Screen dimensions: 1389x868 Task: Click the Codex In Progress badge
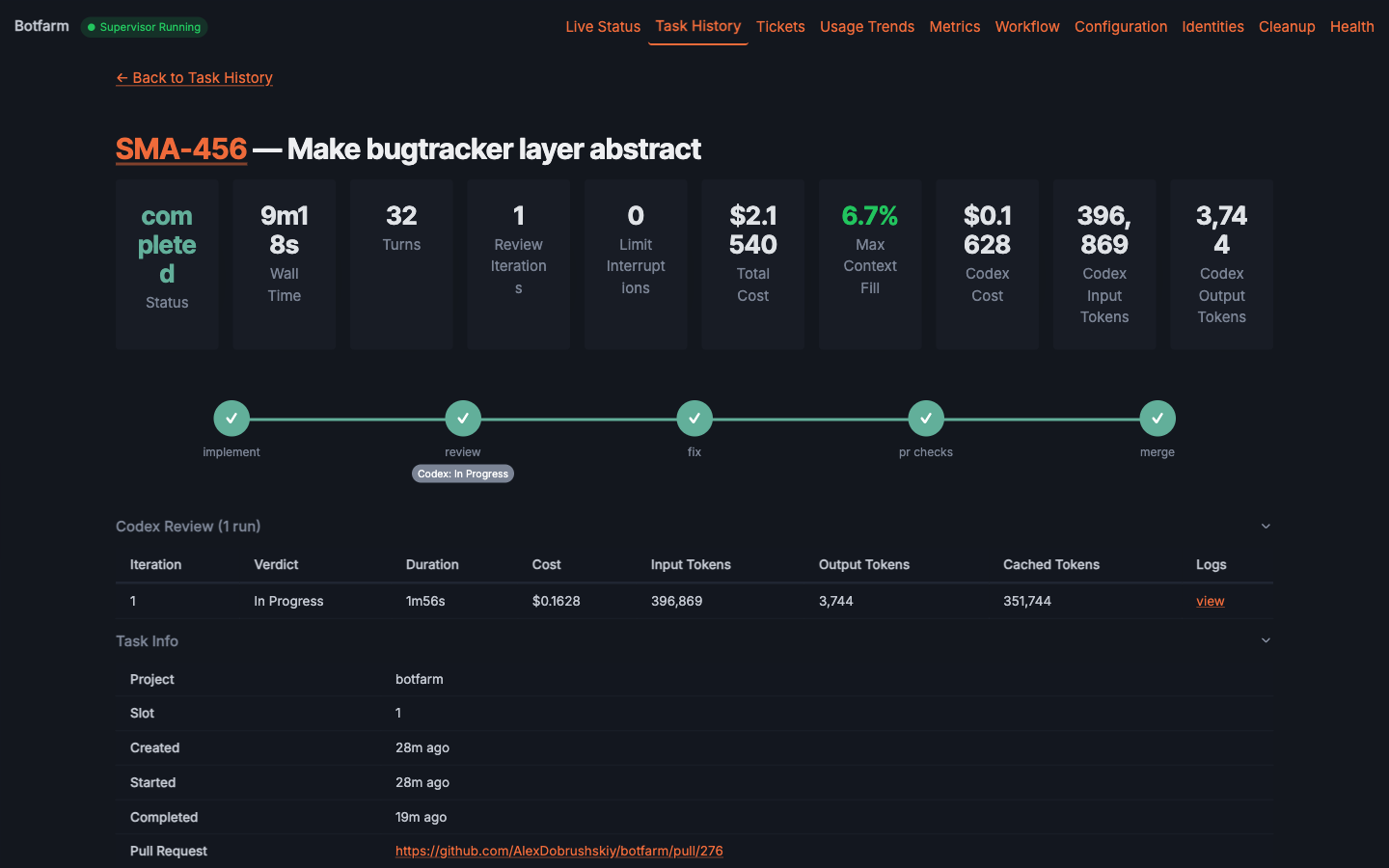(463, 474)
